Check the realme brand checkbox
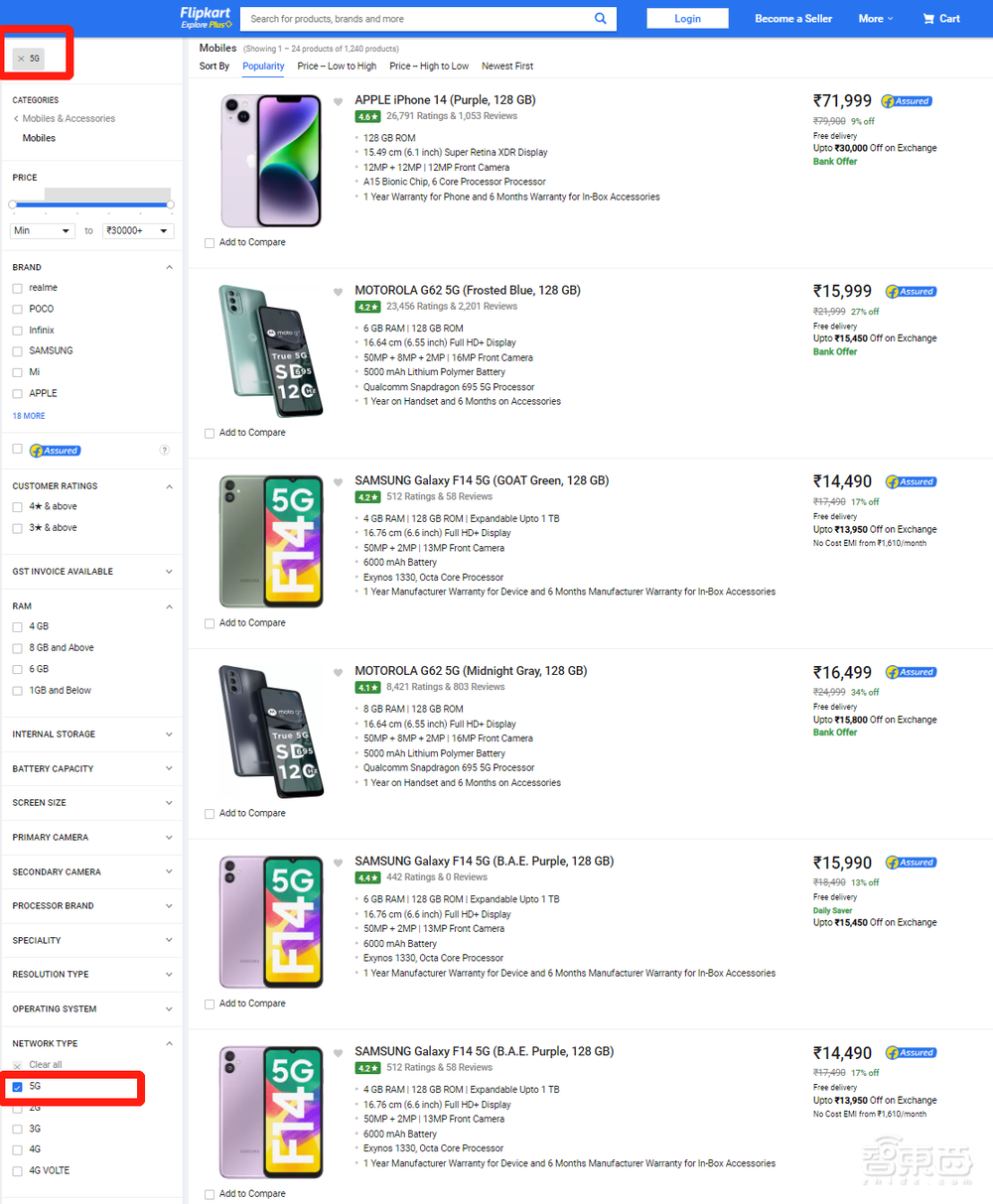Viewport: 993px width, 1204px height. click(17, 288)
